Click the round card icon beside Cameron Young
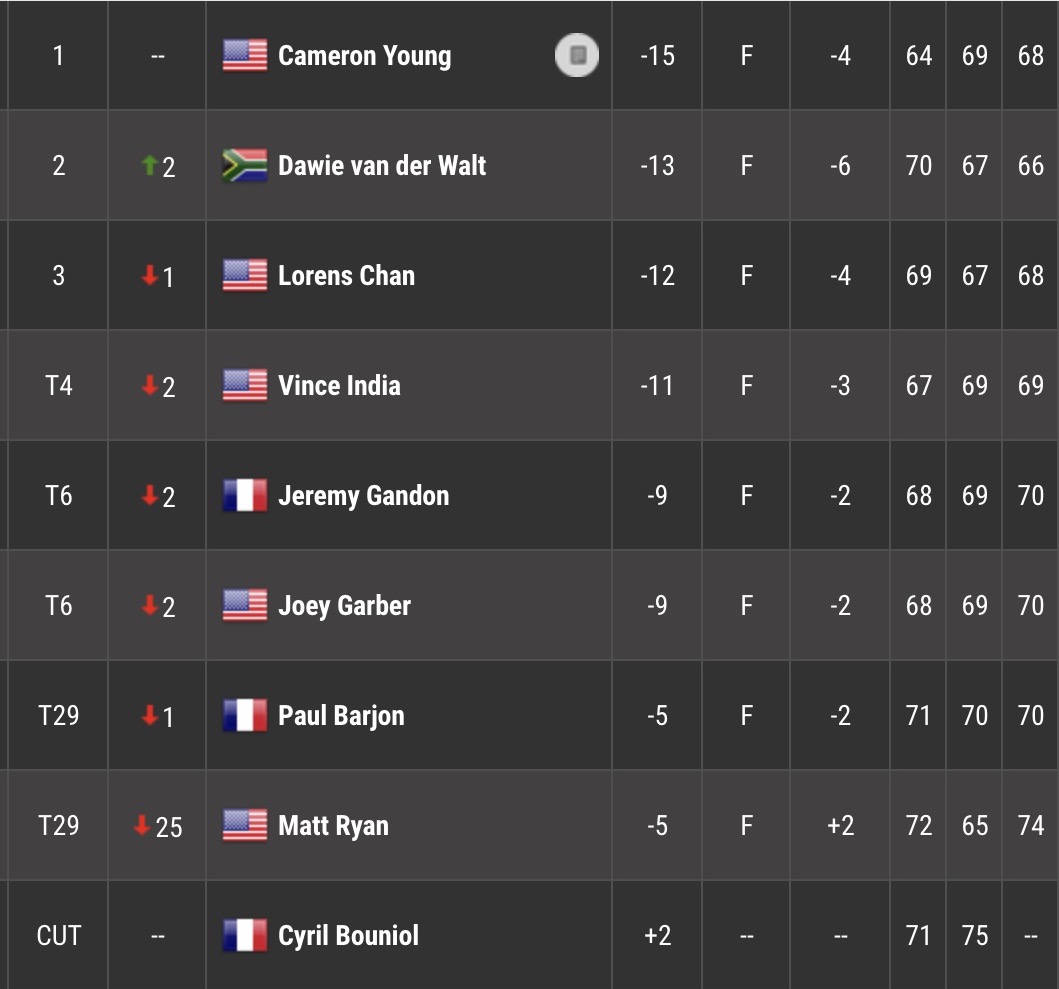 tap(577, 56)
